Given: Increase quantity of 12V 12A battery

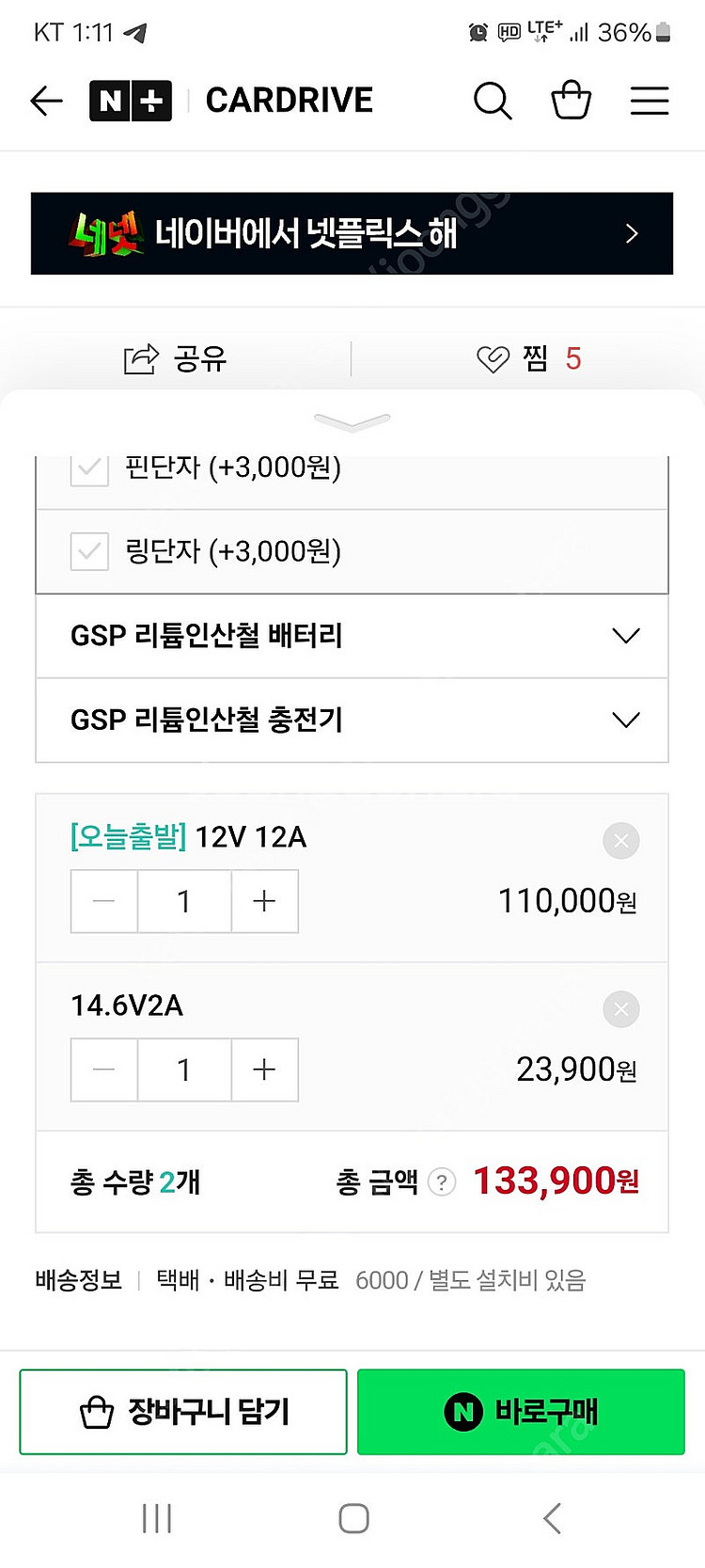Looking at the screenshot, I should (264, 901).
